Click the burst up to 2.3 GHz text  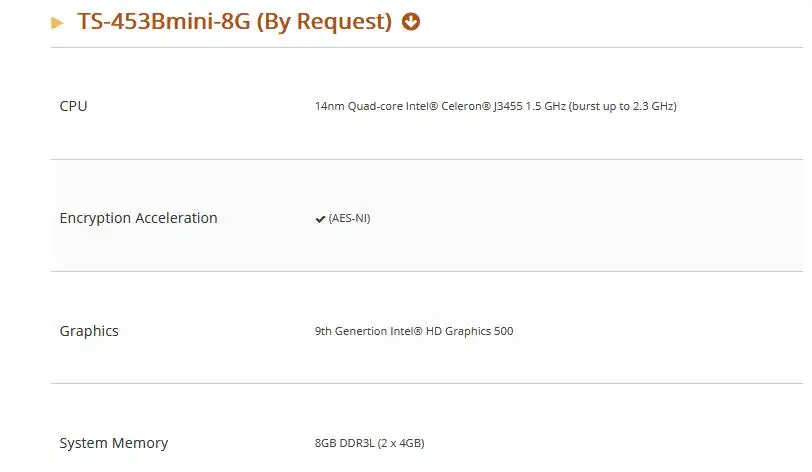[622, 106]
